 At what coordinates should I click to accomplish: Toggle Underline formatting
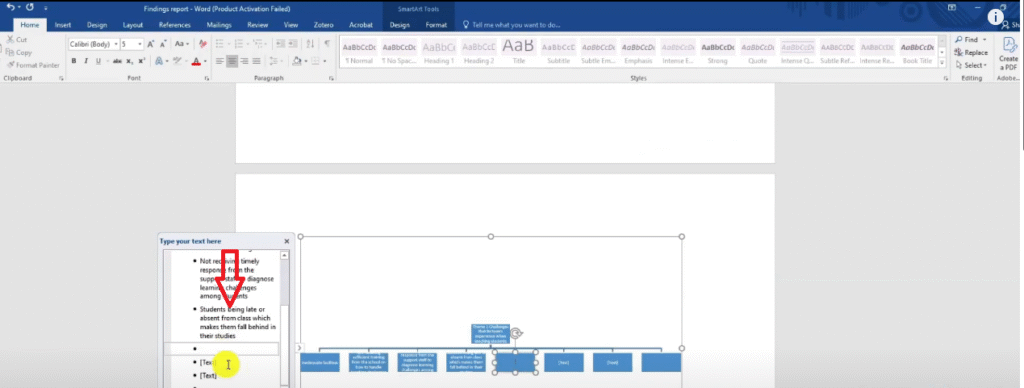tap(98, 61)
